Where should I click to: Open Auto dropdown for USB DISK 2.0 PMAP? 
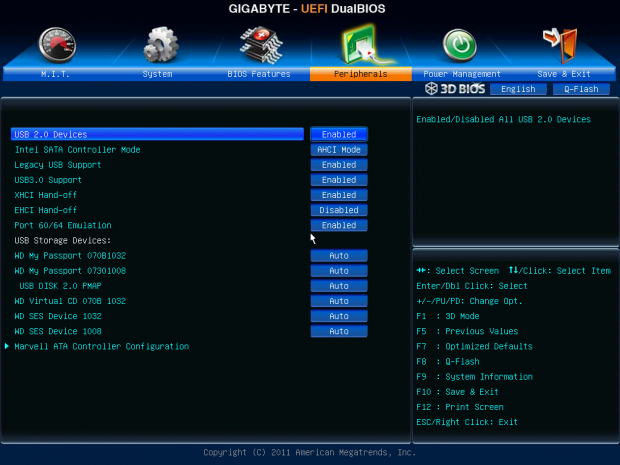coord(339,286)
